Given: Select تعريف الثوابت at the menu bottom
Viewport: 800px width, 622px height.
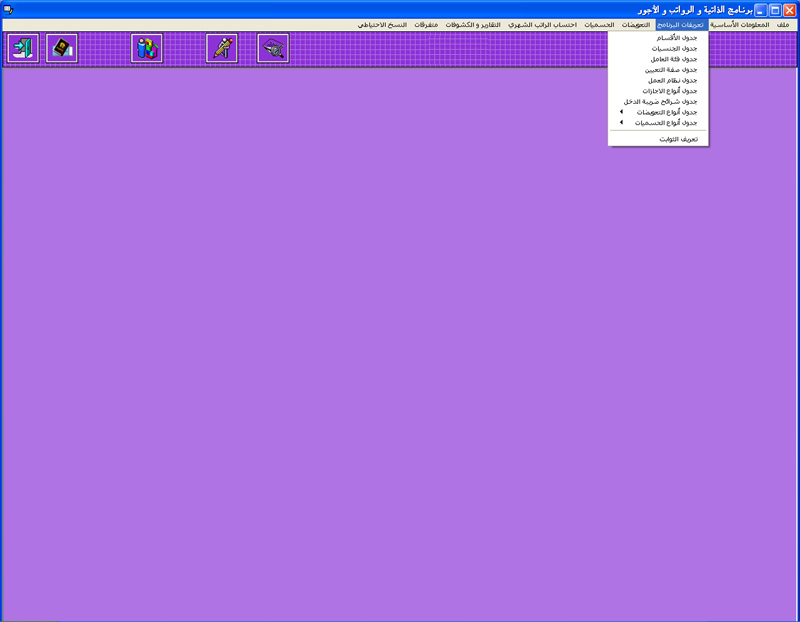Looking at the screenshot, I should coord(677,139).
